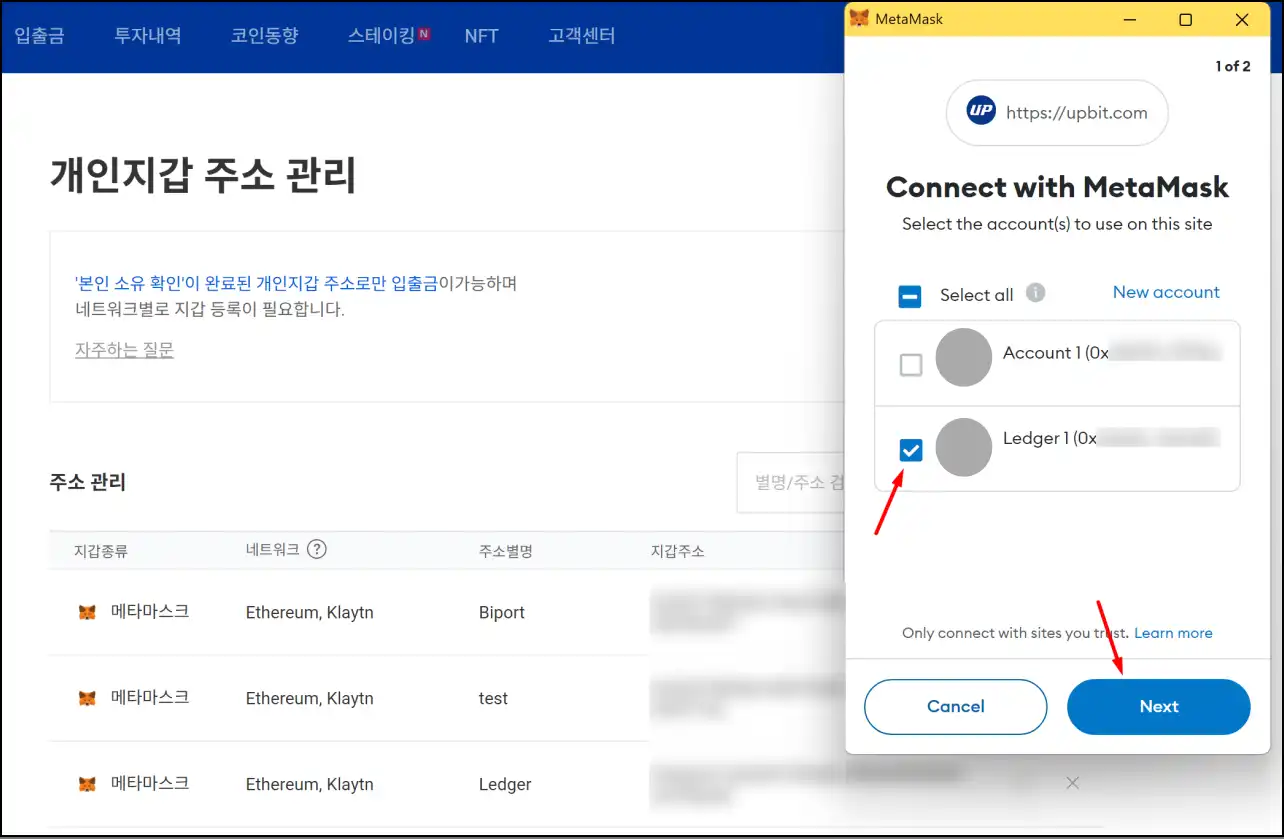
Task: Toggle the Select all checkbox in MetaMask
Action: (910, 296)
